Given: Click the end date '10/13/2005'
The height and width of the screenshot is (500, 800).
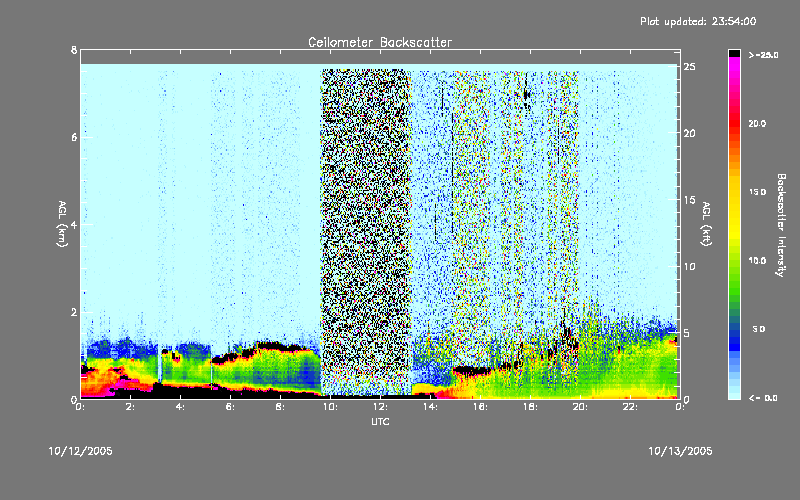Looking at the screenshot, I should (680, 451).
